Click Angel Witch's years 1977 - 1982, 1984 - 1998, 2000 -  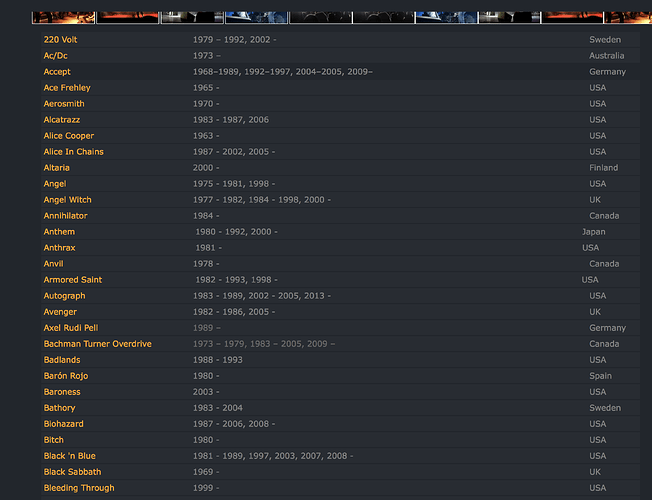click(x=262, y=200)
